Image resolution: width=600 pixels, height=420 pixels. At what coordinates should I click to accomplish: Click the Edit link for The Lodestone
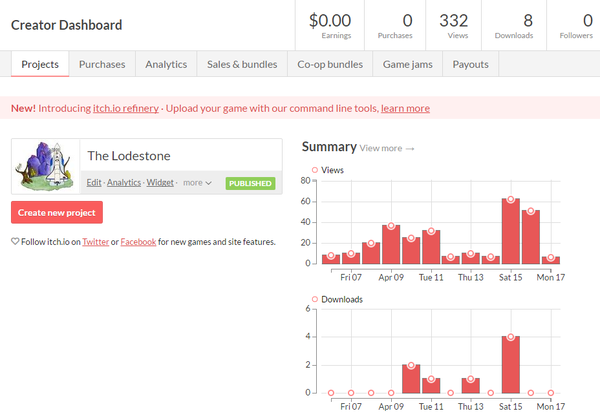94,183
